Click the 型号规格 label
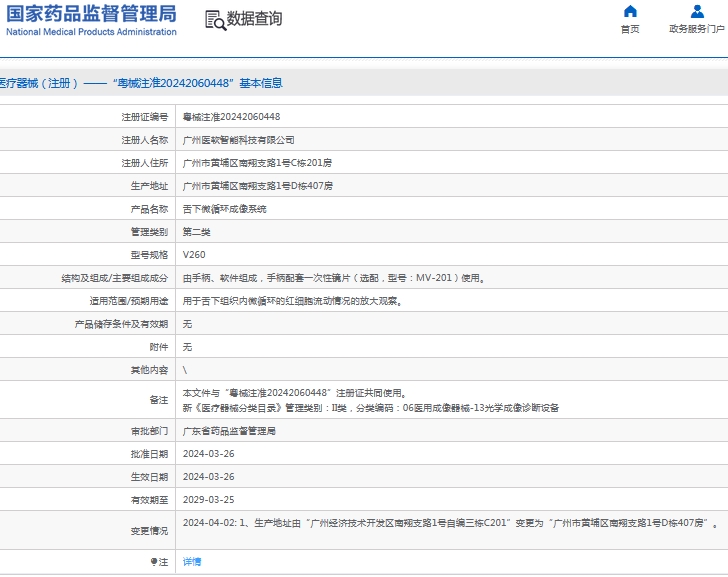This screenshot has width=728, height=577. pos(149,255)
